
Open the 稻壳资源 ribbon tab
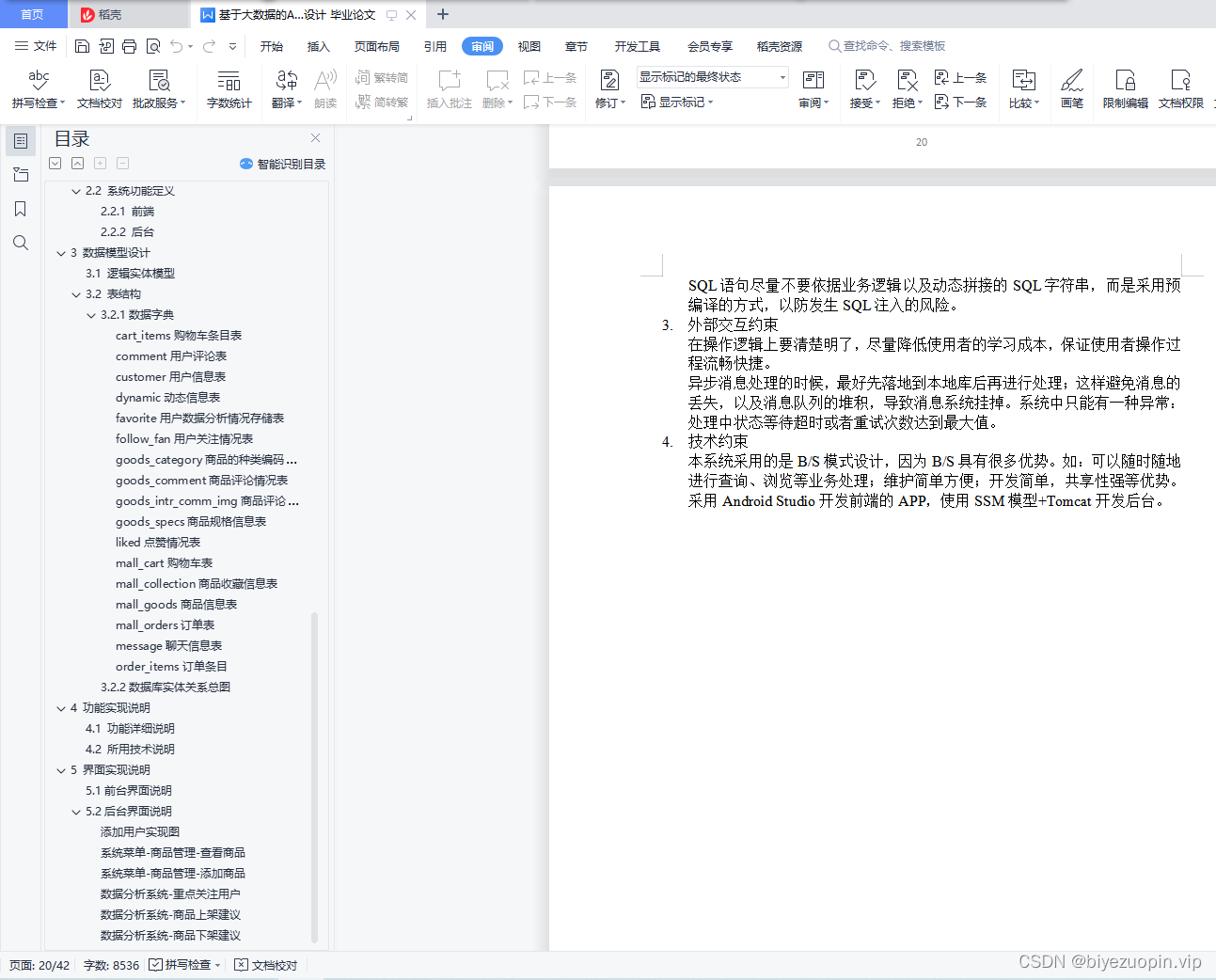point(780,46)
